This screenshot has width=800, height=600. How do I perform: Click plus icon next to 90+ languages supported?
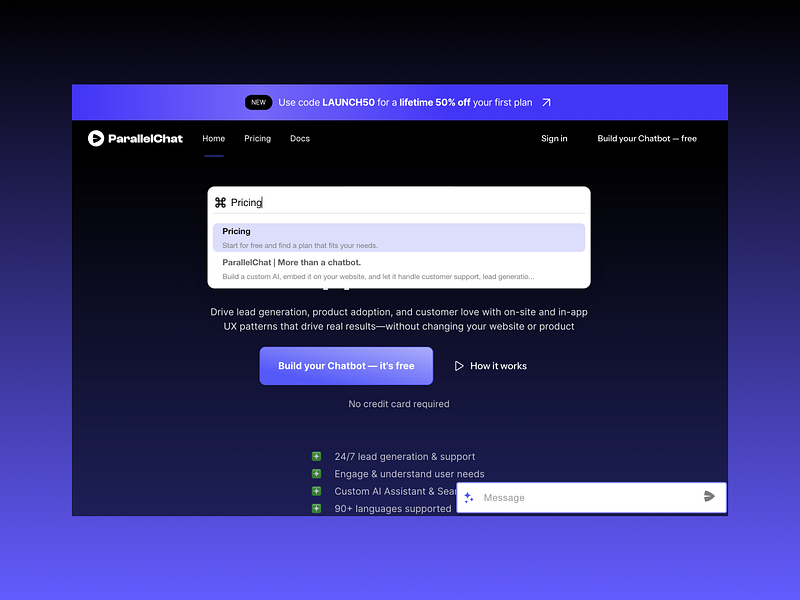pos(316,508)
